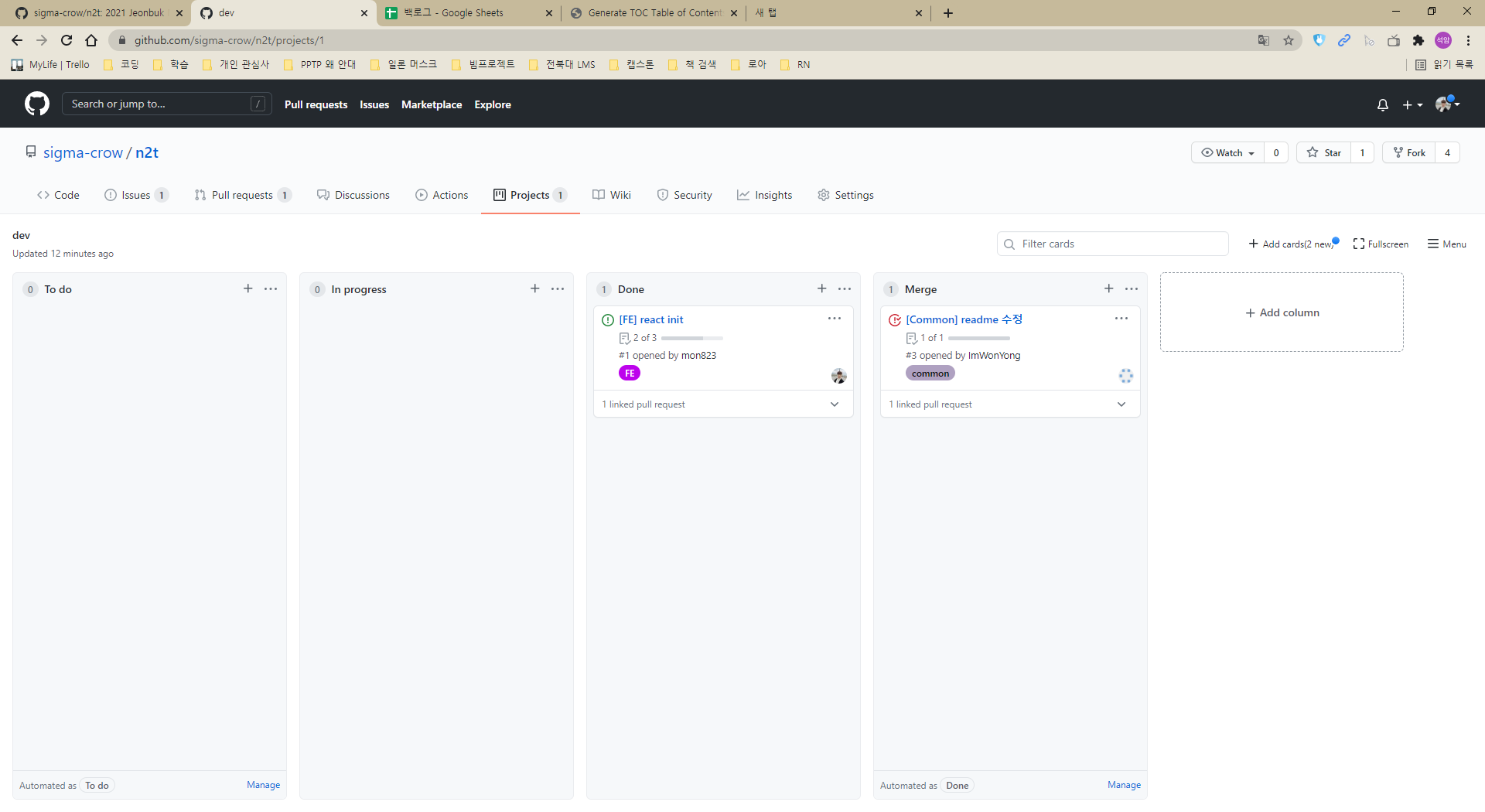Viewport: 1485px width, 812px height.
Task: Click the browser home button
Action: (91, 40)
